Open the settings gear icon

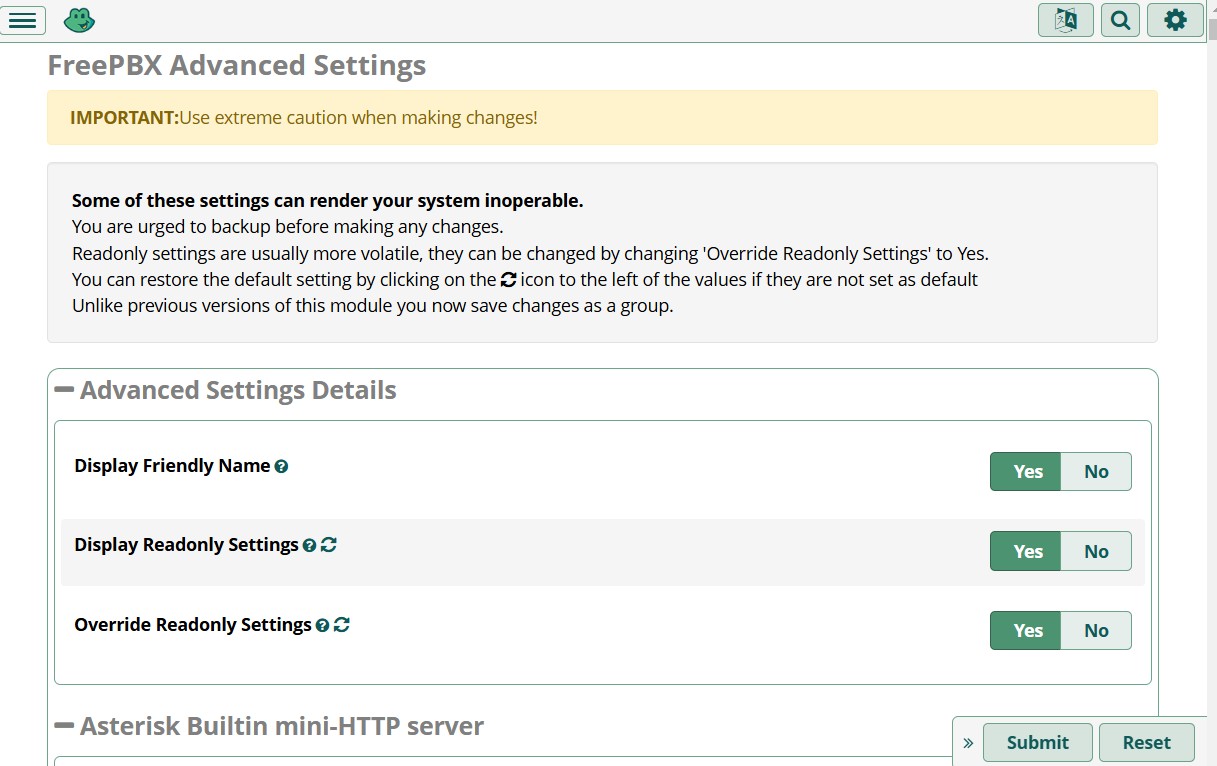coord(1175,20)
